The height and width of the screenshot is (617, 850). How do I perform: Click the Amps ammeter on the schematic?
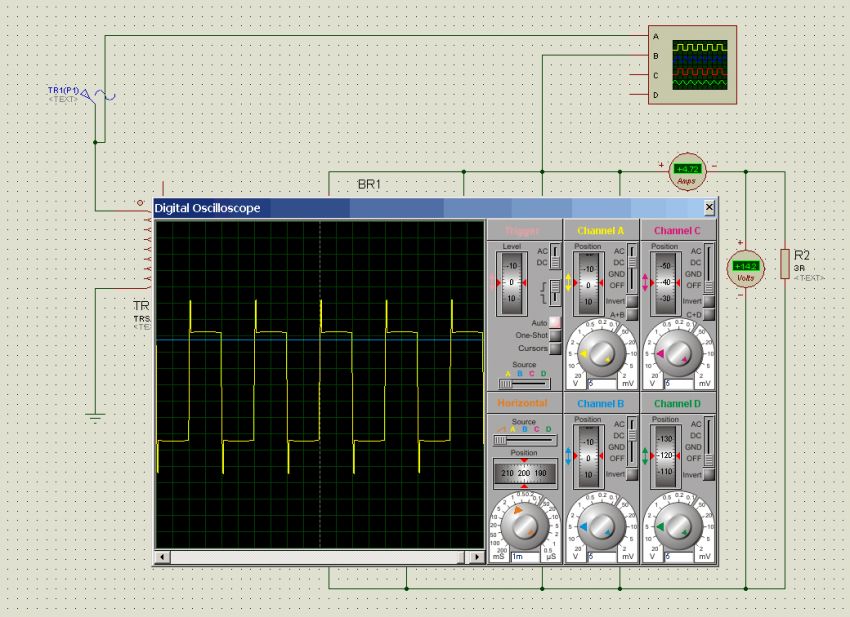(686, 172)
